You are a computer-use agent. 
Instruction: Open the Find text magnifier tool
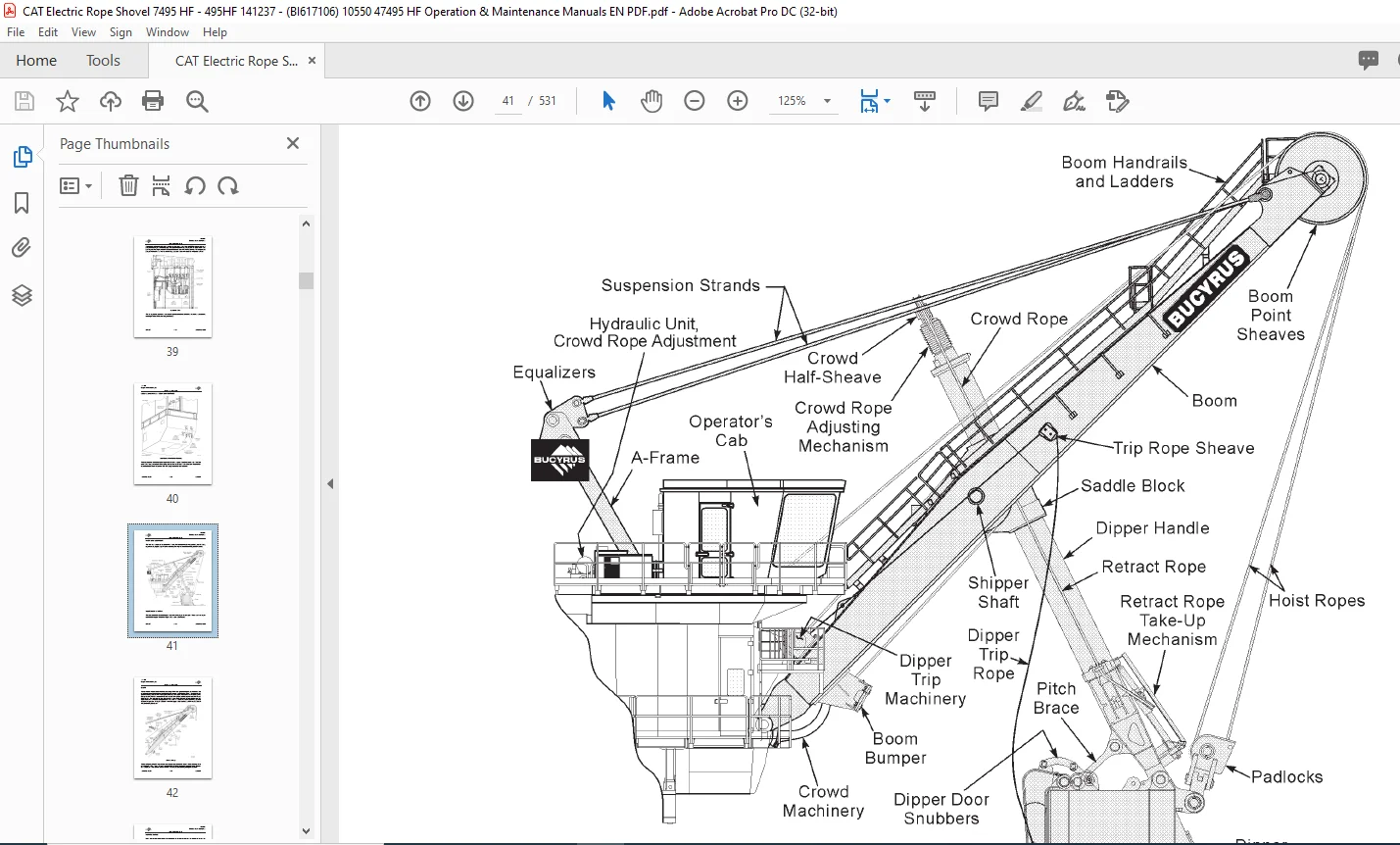tap(197, 101)
